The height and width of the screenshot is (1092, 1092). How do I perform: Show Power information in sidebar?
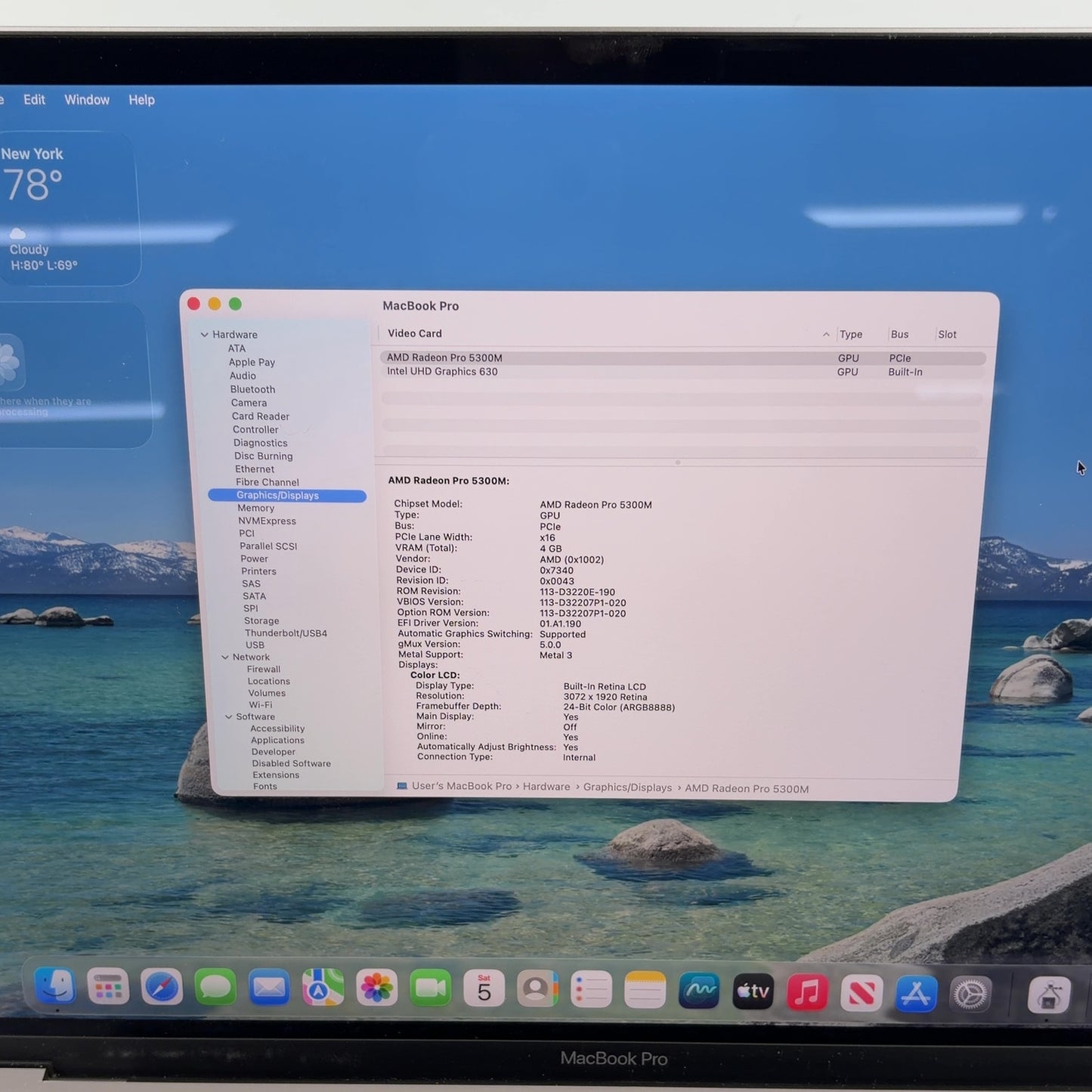click(x=254, y=559)
